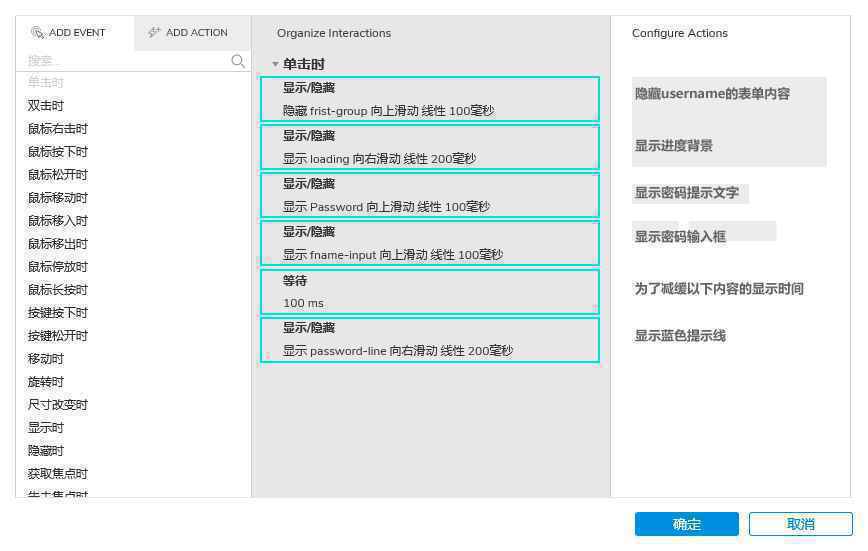Choose the 获取焦点时 event

coord(58,473)
